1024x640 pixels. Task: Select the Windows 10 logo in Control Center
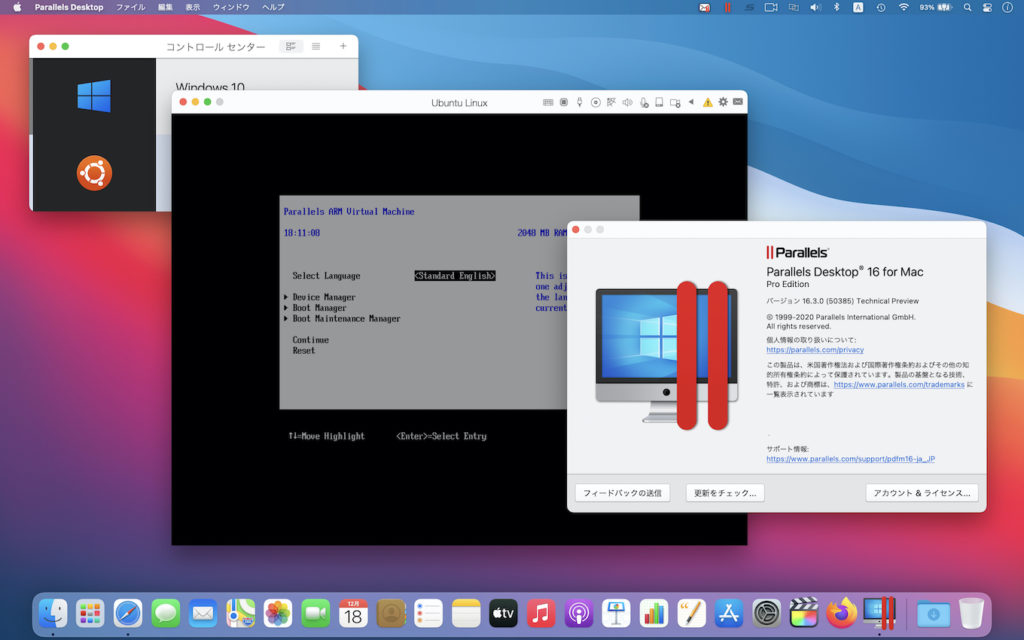pyautogui.click(x=93, y=93)
